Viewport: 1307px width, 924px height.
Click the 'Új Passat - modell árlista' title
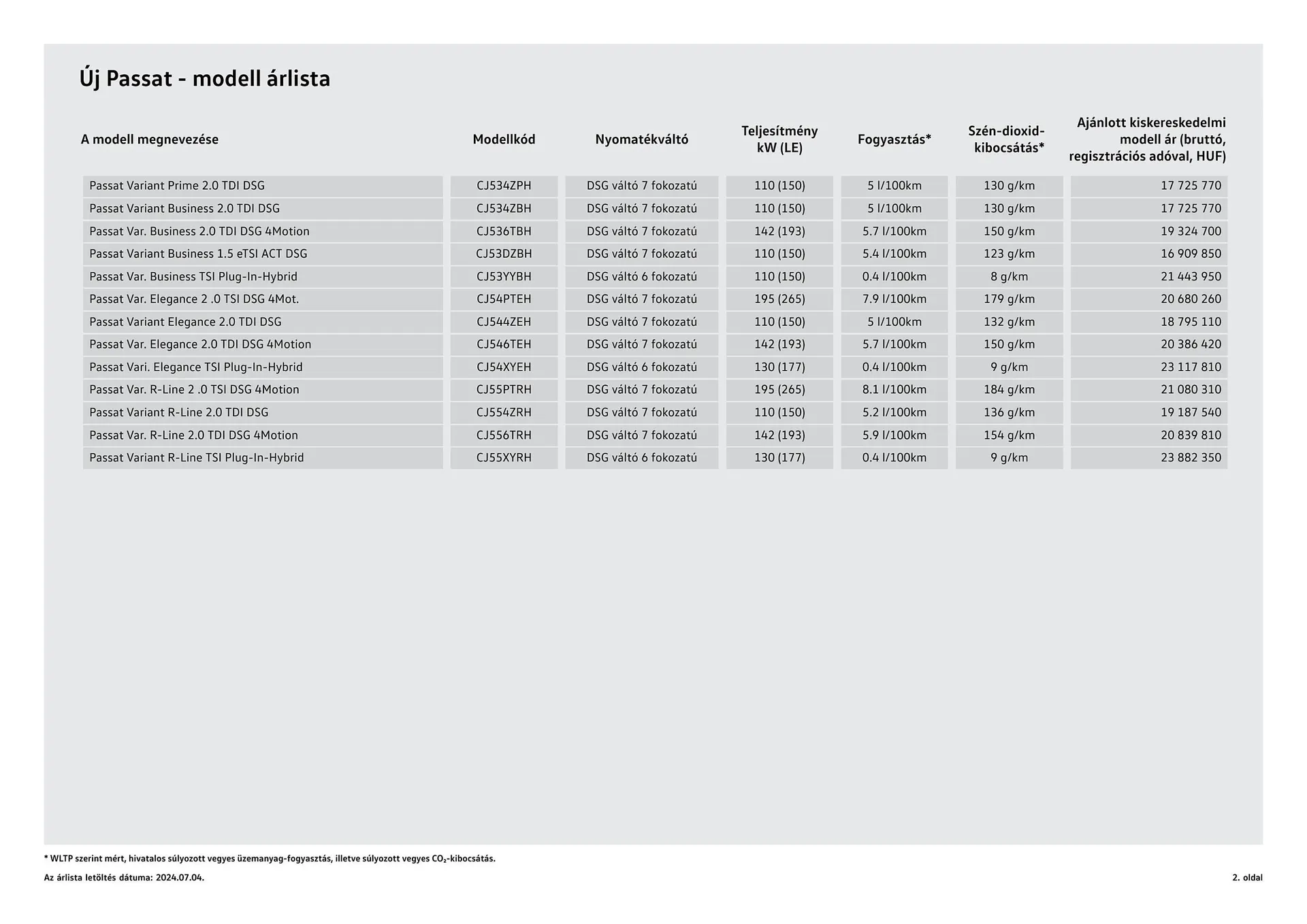coord(204,79)
